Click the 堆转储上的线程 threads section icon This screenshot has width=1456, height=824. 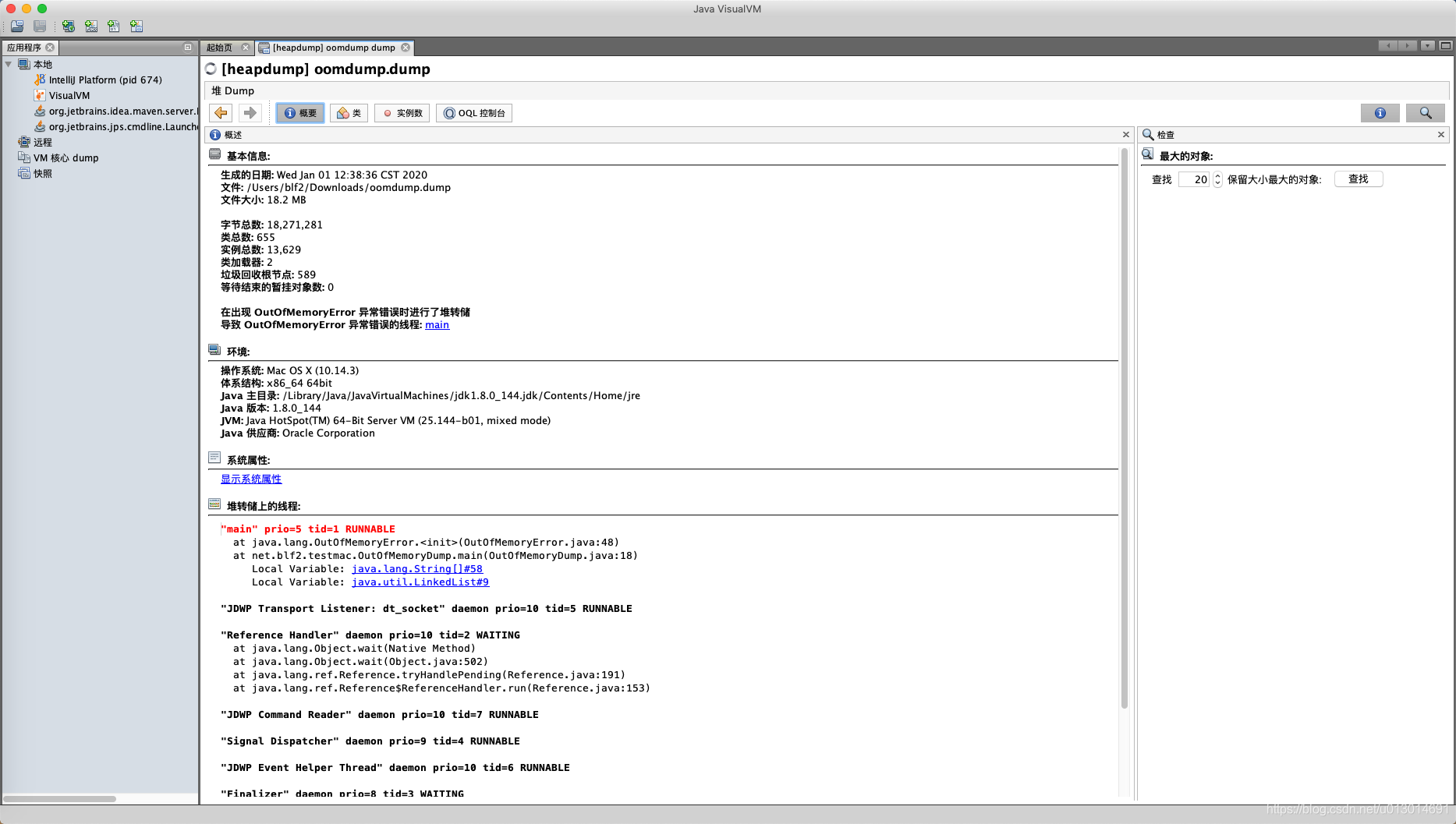[215, 504]
